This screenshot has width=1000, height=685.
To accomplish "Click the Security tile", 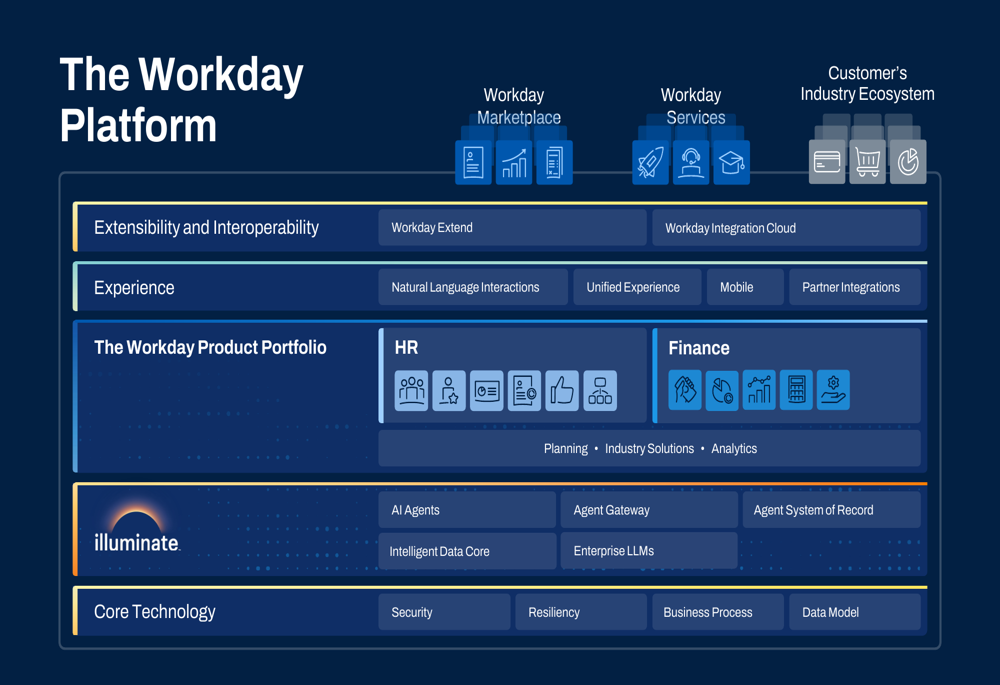I will [x=444, y=612].
